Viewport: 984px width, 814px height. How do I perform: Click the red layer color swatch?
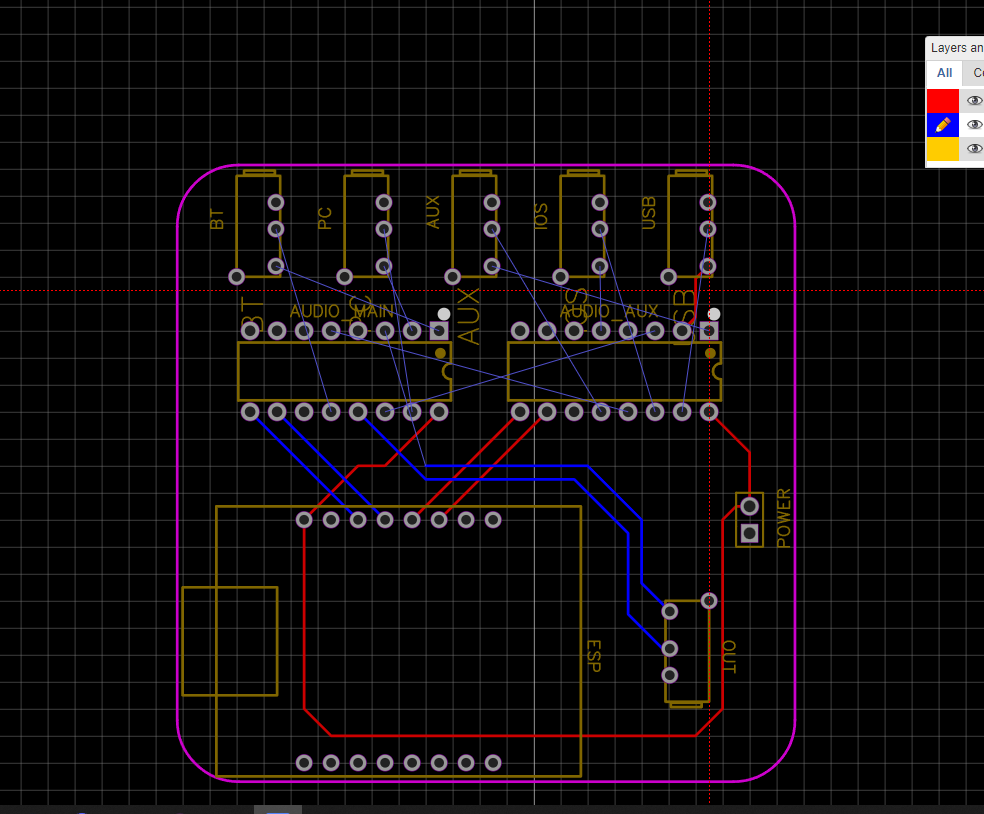coord(941,100)
